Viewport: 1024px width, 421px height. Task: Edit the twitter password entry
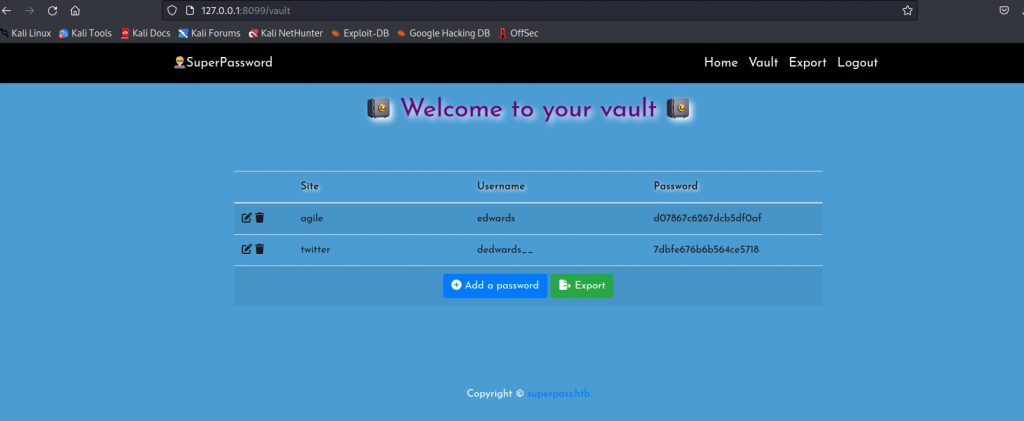[x=246, y=249]
